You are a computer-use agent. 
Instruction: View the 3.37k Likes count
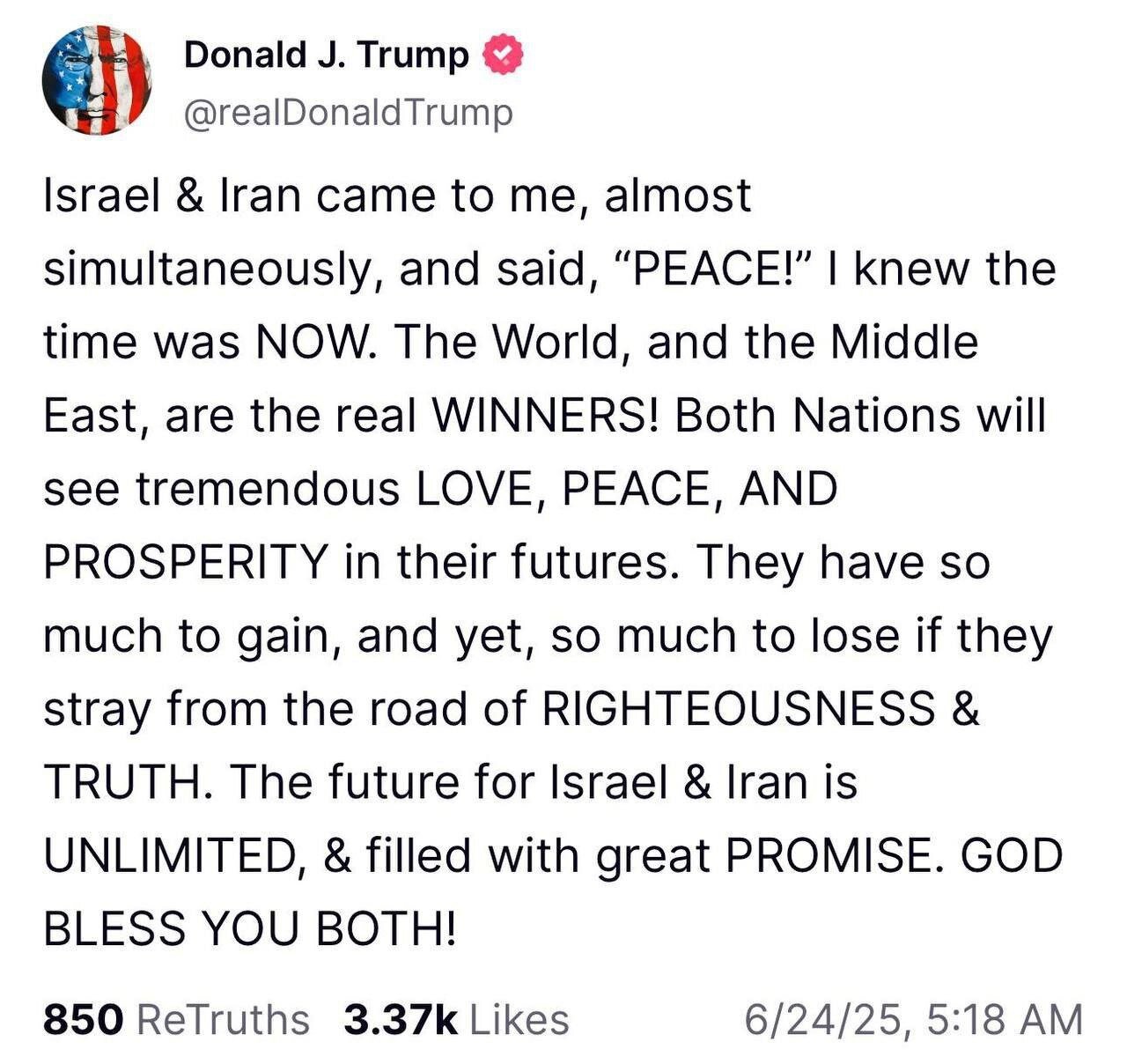[x=456, y=1020]
